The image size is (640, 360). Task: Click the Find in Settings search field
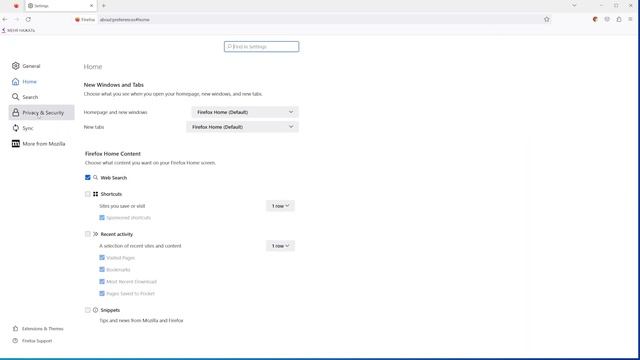coord(261,47)
